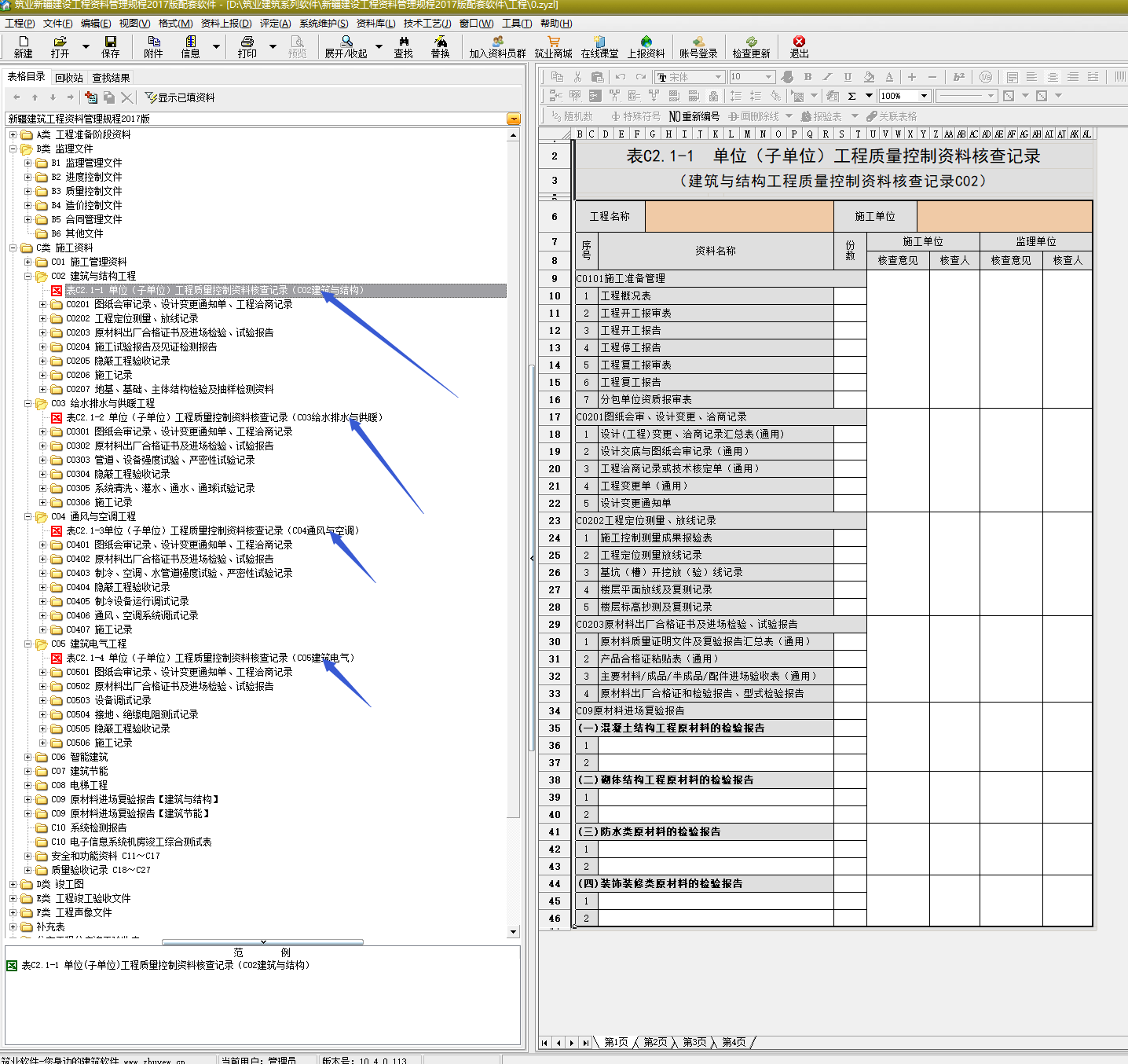Click the 工程名称 orange input cell
The width and height of the screenshot is (1128, 1064).
(x=739, y=216)
